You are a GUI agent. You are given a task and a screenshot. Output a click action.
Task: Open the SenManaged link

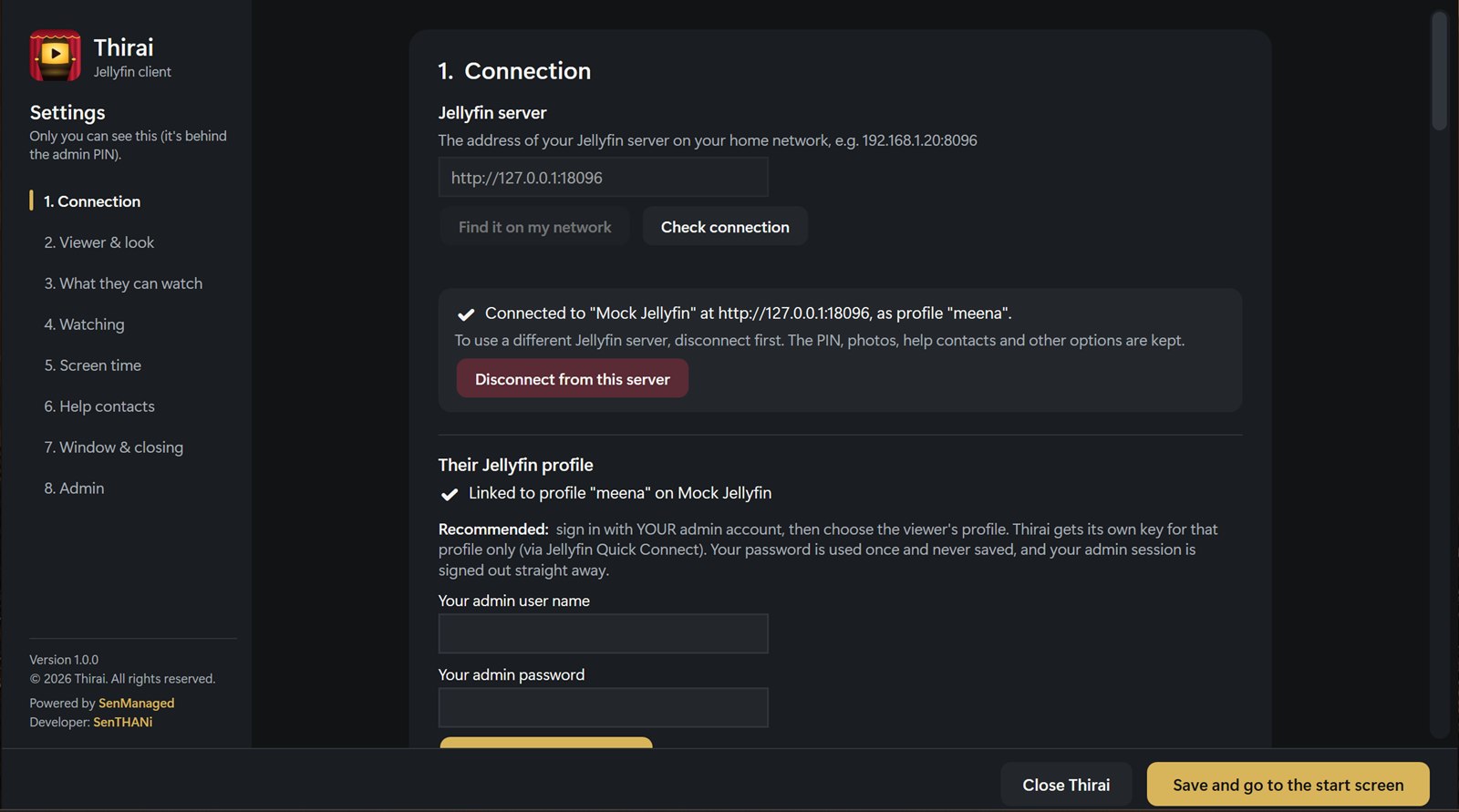pos(137,704)
